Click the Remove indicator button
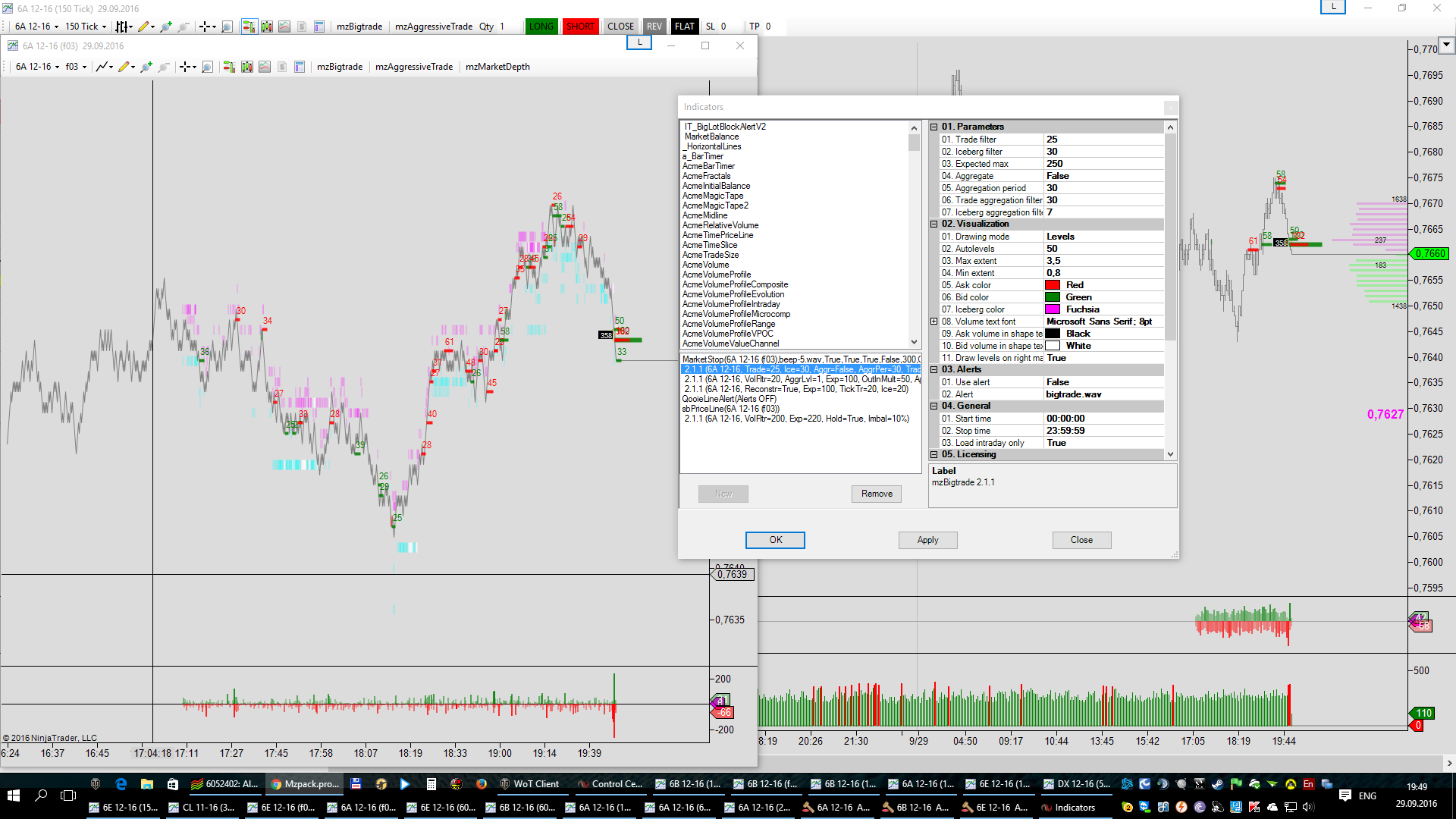 pos(877,494)
